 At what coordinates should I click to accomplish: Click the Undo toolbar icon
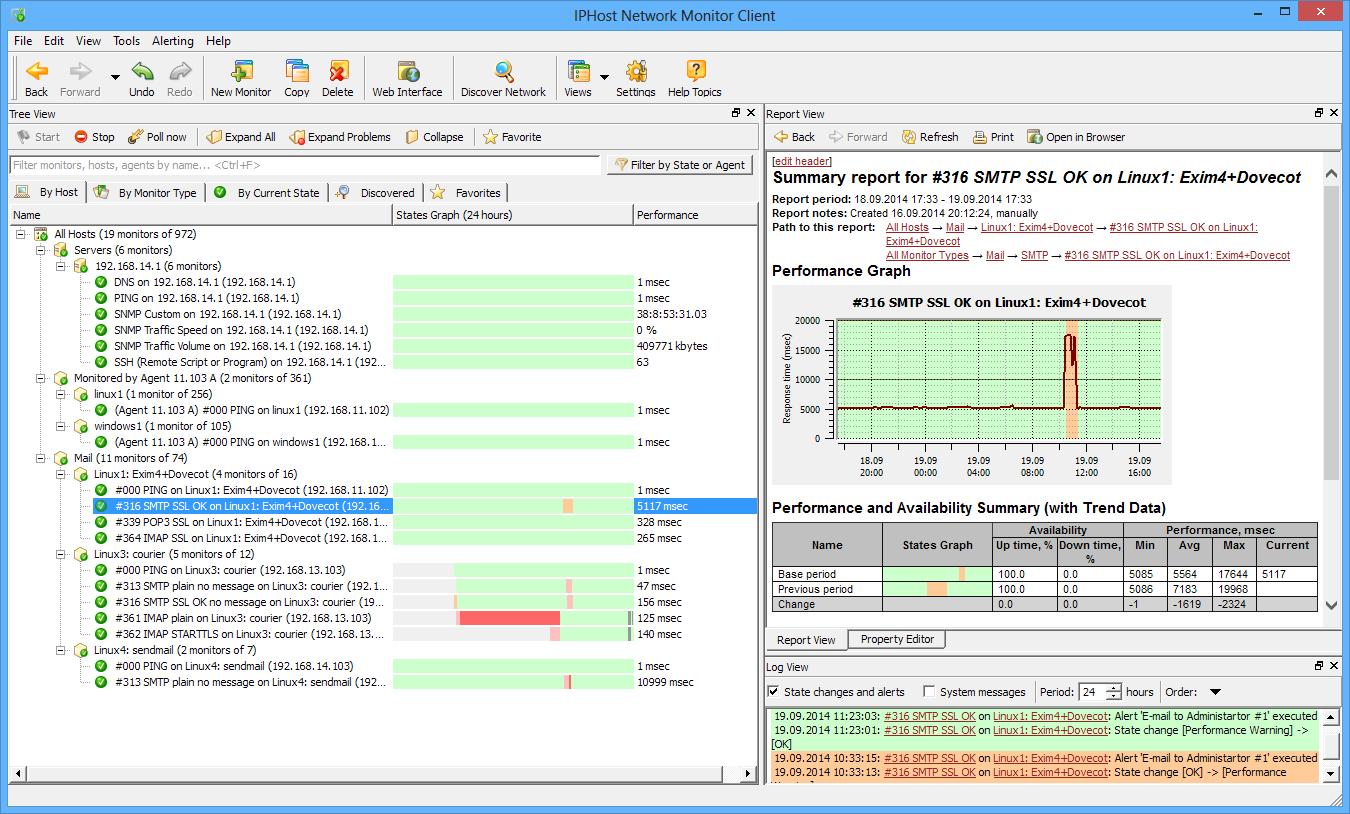coord(142,78)
